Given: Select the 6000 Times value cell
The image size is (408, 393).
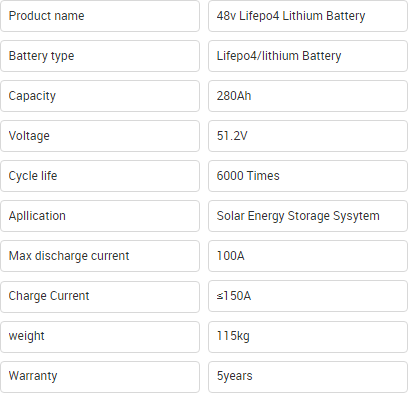Looking at the screenshot, I should [308, 176].
